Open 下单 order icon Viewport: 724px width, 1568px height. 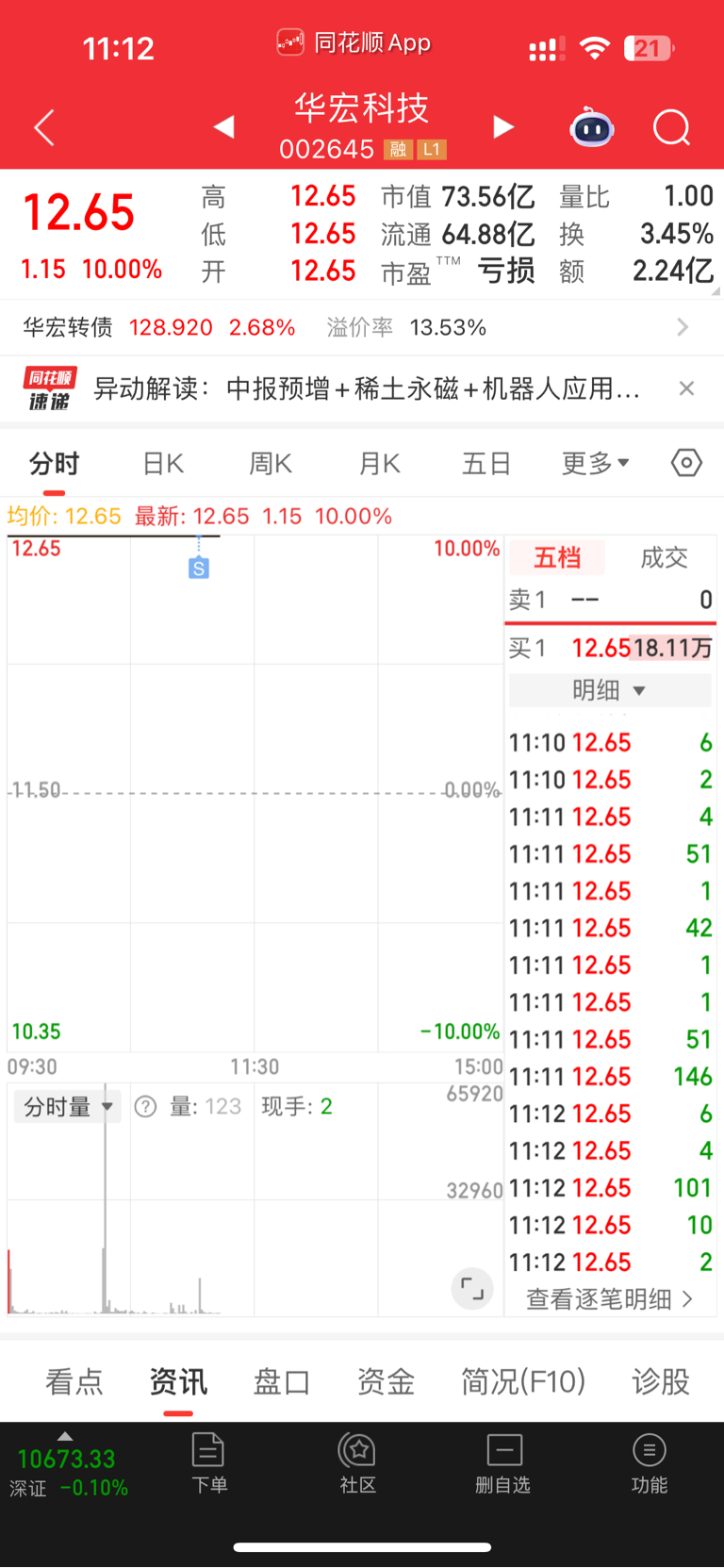coord(208,1463)
